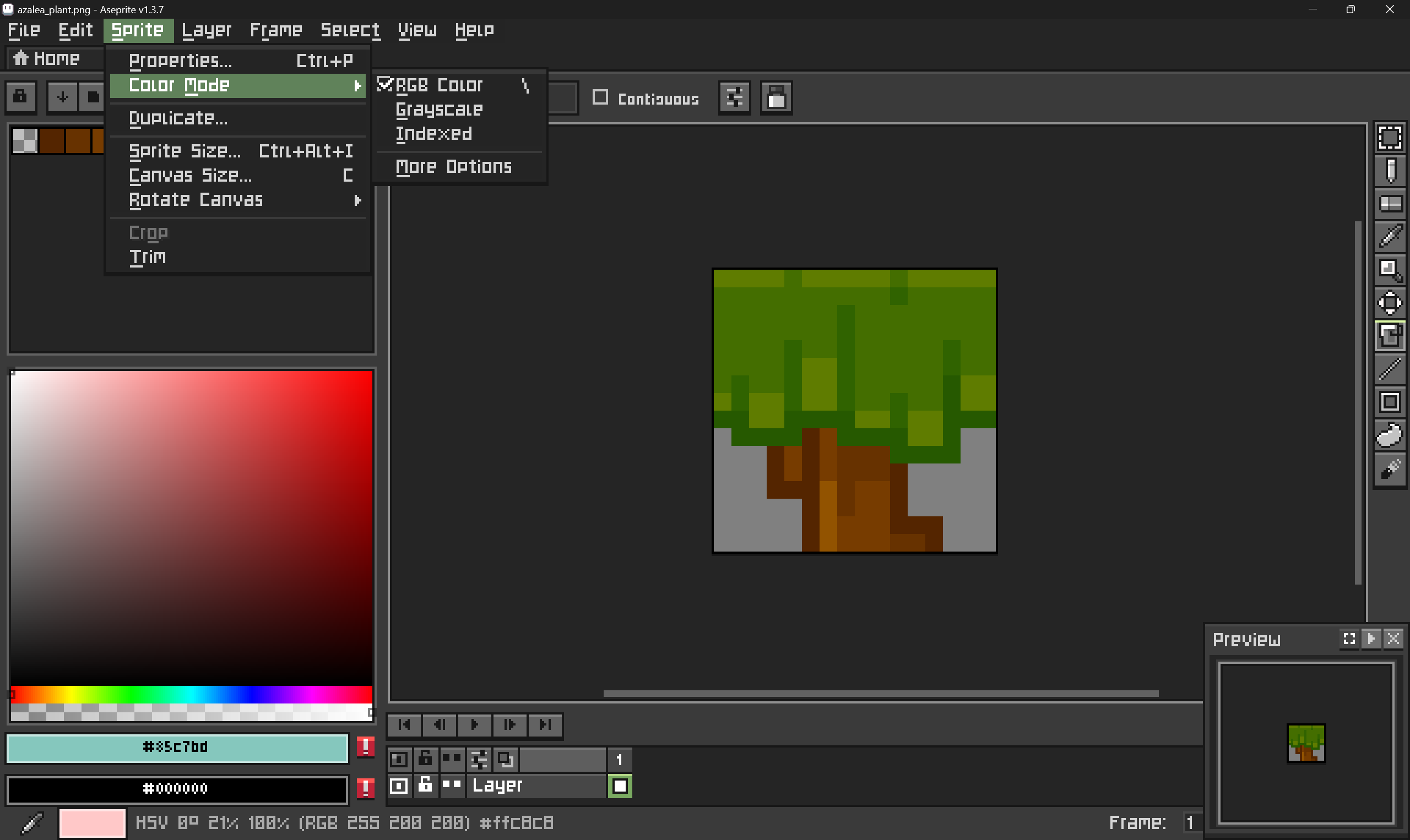Toggle lock on the Layer row

point(425,786)
